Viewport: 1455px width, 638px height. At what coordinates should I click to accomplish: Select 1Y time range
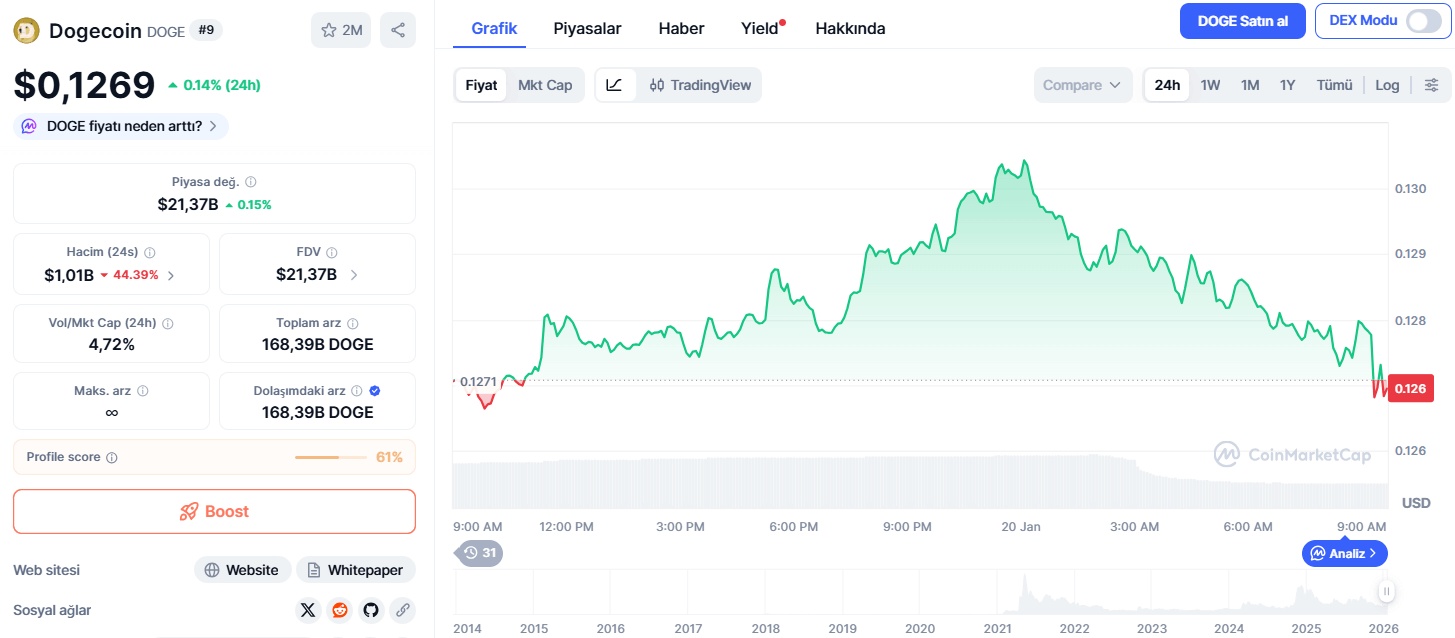point(1288,85)
